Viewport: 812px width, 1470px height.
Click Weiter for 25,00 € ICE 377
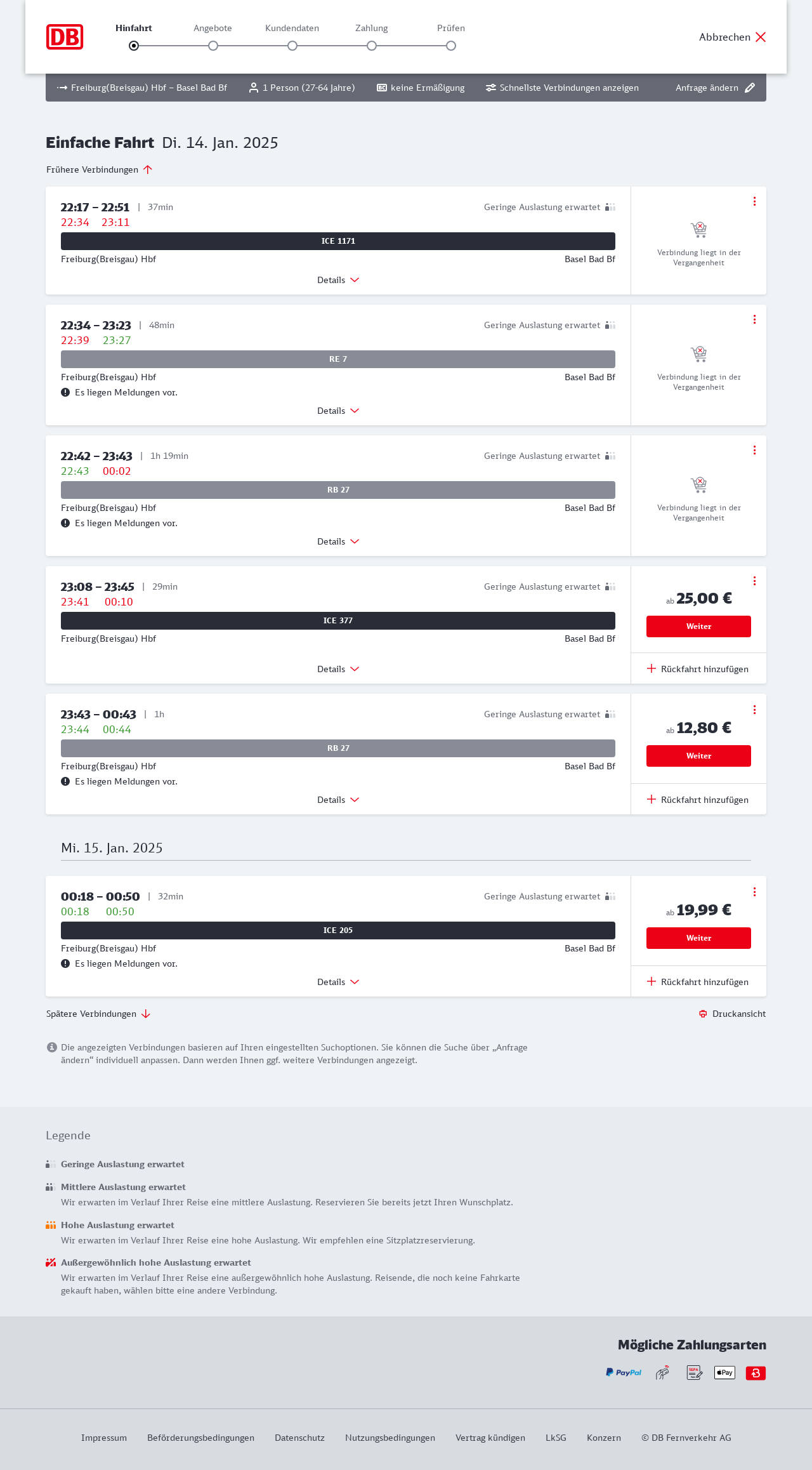(698, 626)
